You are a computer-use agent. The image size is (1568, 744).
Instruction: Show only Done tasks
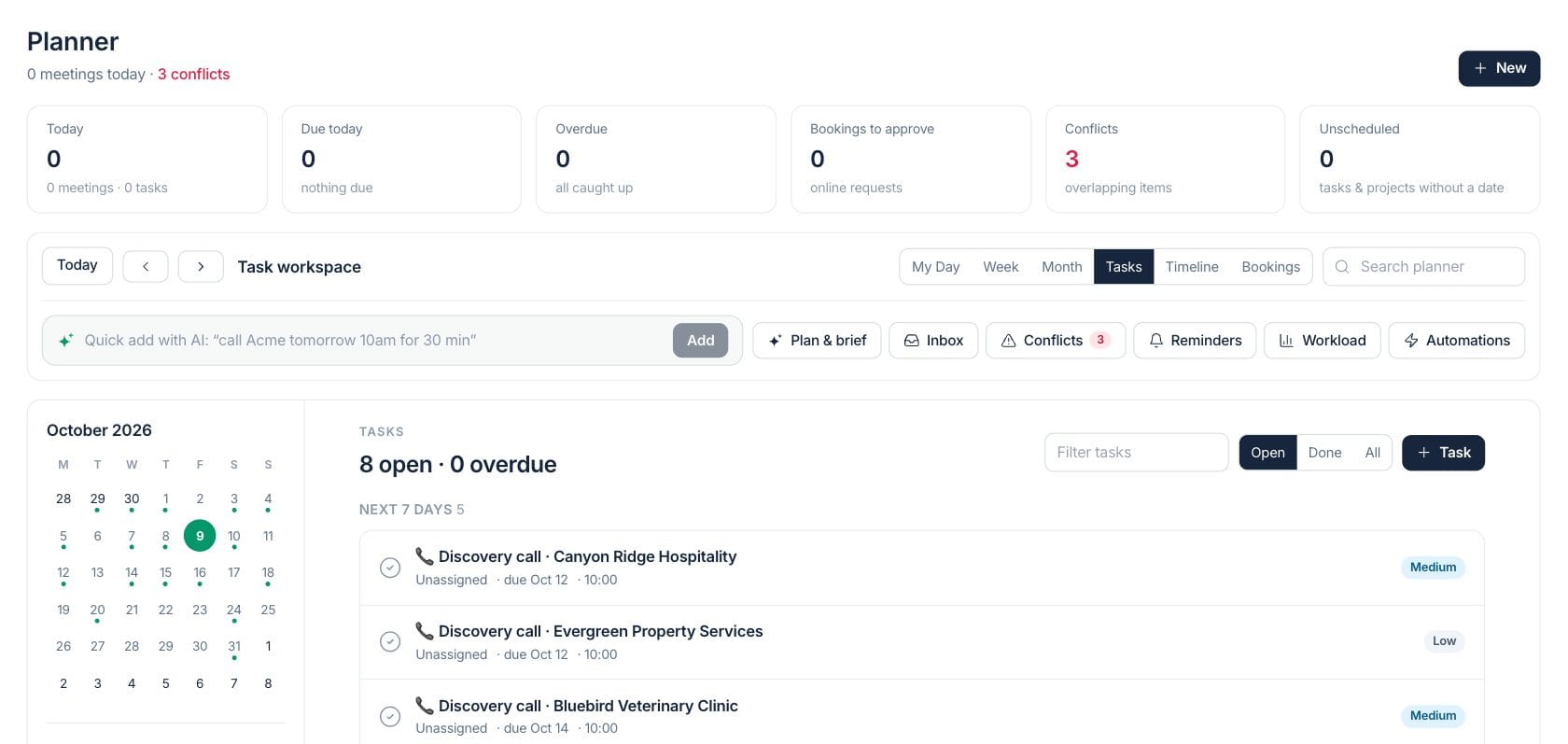point(1324,453)
